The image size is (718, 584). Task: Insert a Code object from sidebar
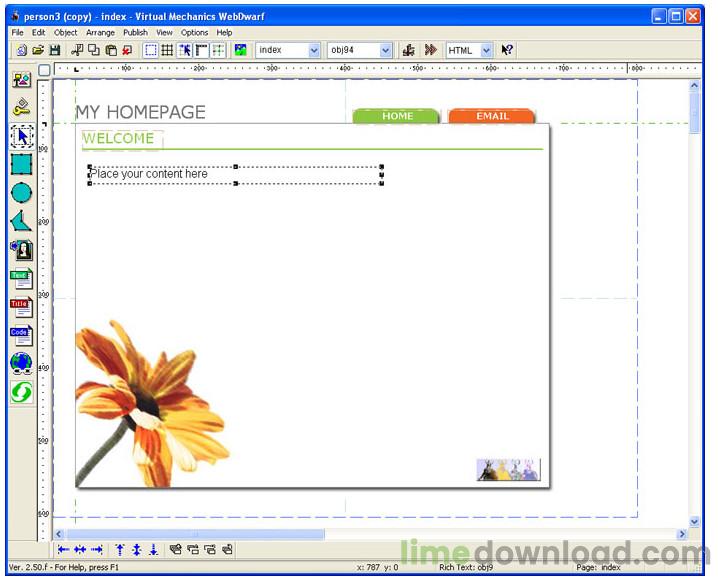[21, 336]
